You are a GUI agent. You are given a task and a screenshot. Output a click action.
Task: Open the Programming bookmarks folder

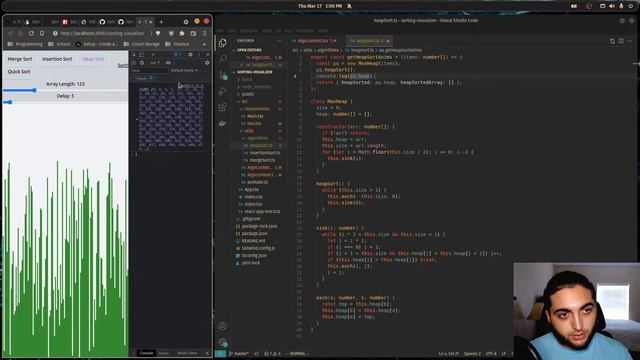pyautogui.click(x=25, y=44)
